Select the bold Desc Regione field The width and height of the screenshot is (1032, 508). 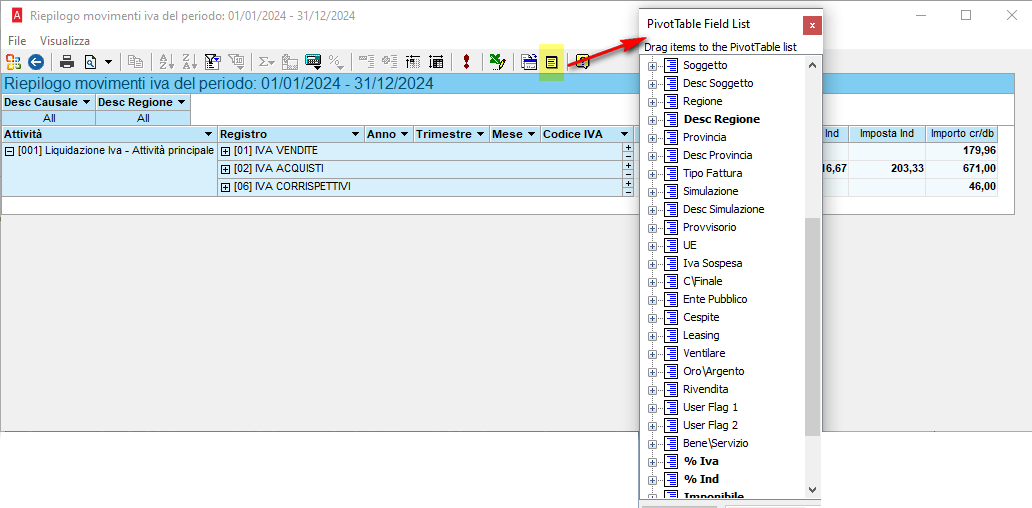tap(722, 120)
